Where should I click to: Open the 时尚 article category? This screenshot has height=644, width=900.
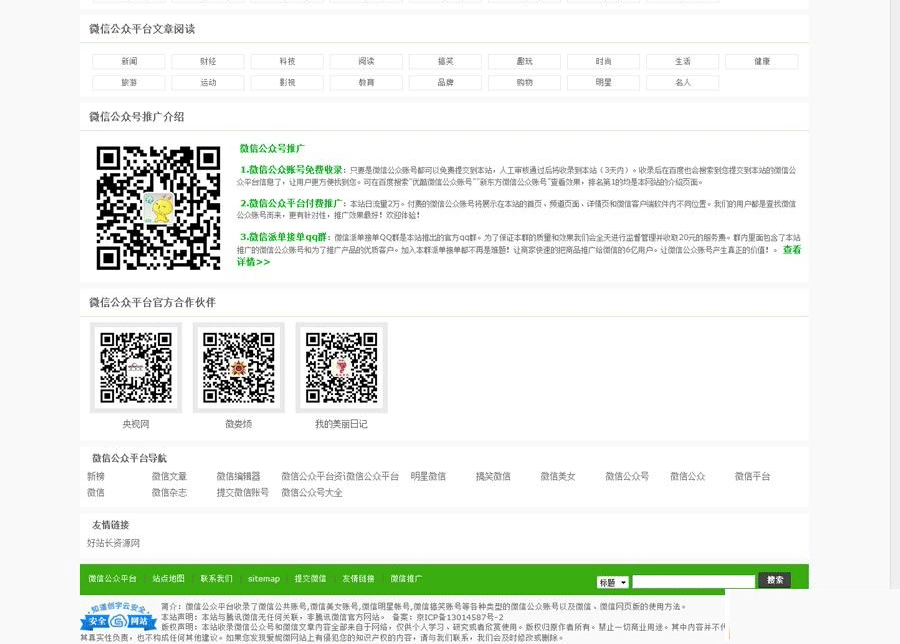pos(603,61)
